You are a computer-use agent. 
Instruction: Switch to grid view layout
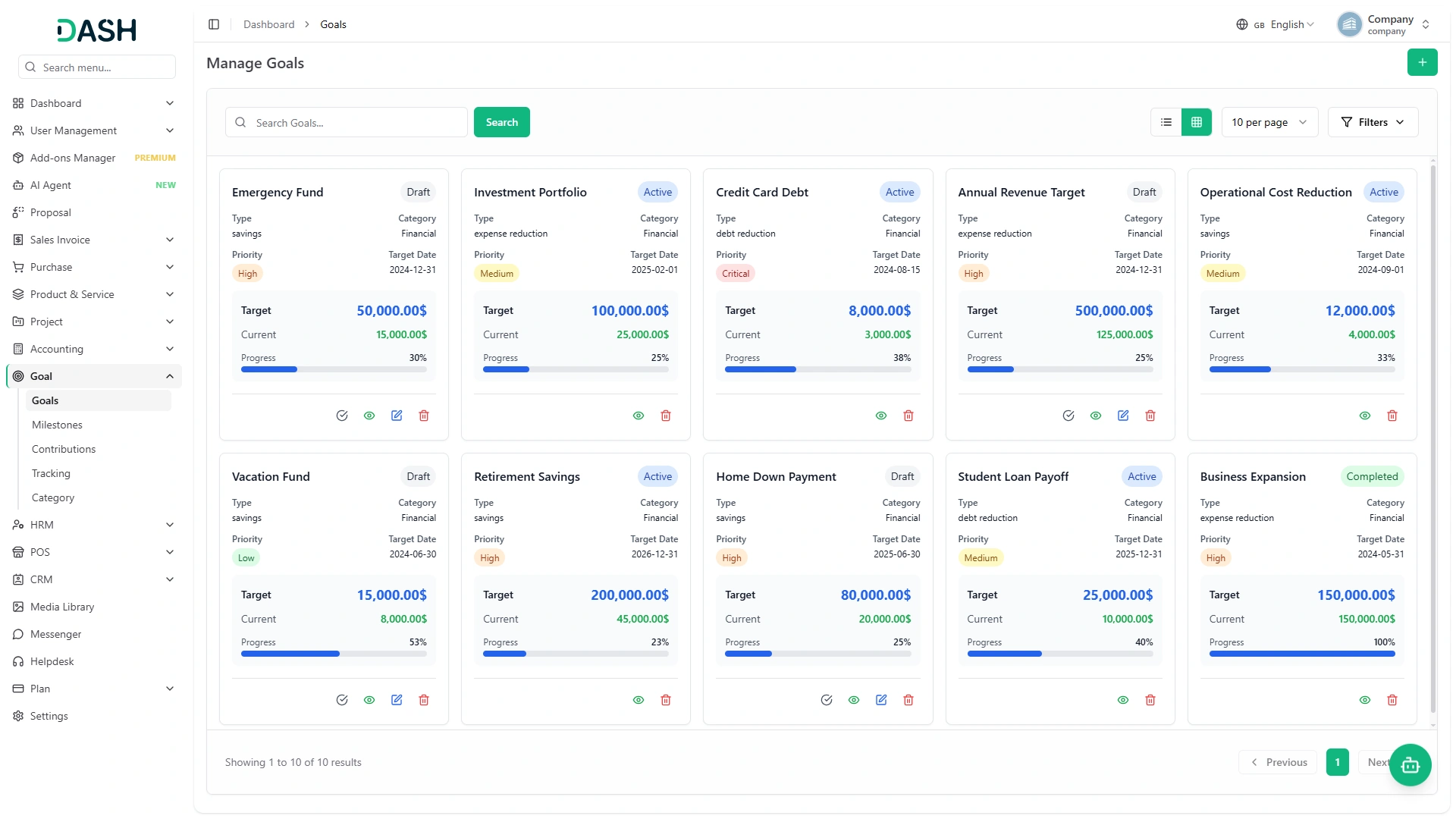click(x=1197, y=122)
